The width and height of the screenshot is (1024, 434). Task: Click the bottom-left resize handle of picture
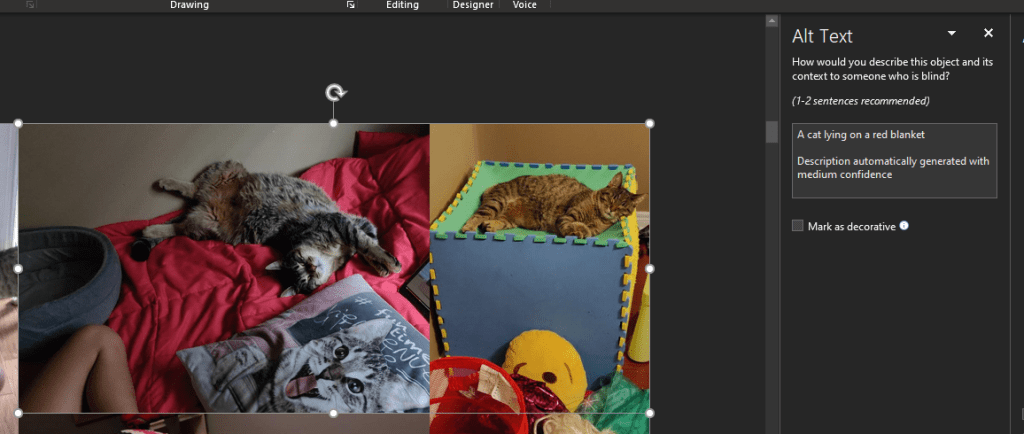[x=18, y=413]
